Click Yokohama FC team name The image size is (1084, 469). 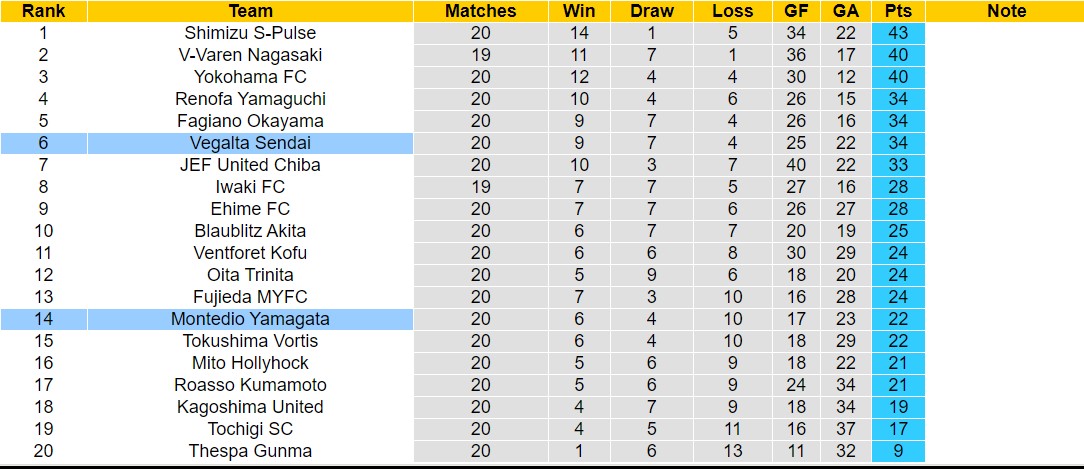pyautogui.click(x=250, y=77)
